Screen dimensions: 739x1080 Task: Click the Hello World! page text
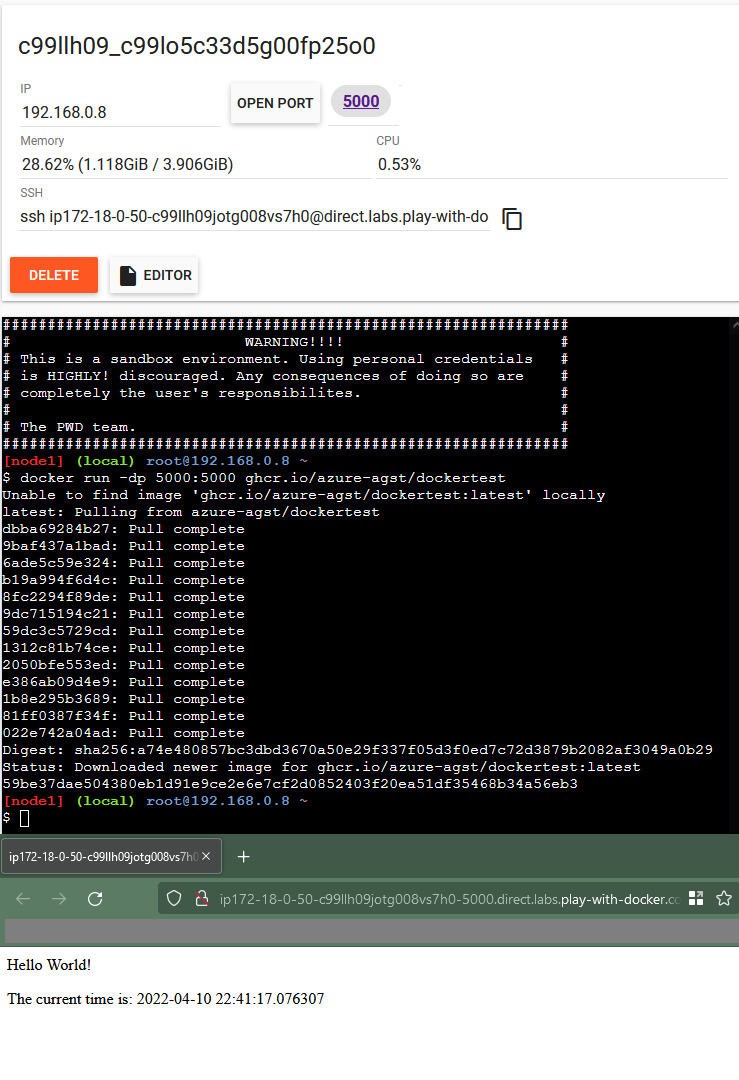click(49, 965)
